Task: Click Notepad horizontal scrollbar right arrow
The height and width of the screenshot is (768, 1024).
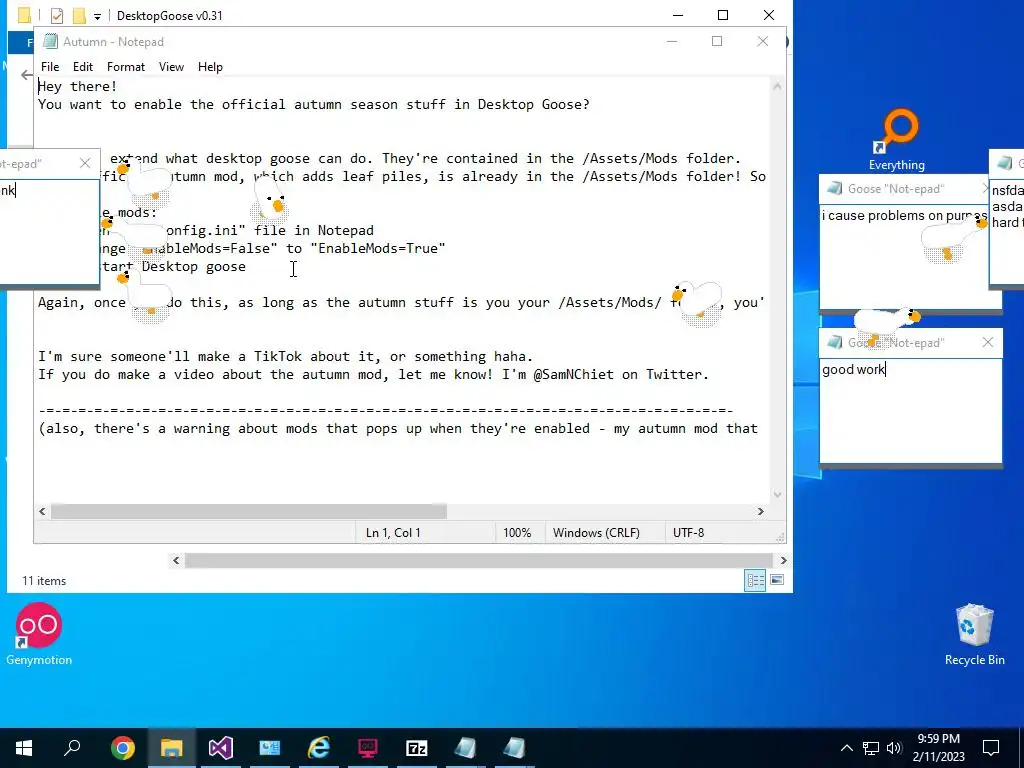Action: pos(760,511)
